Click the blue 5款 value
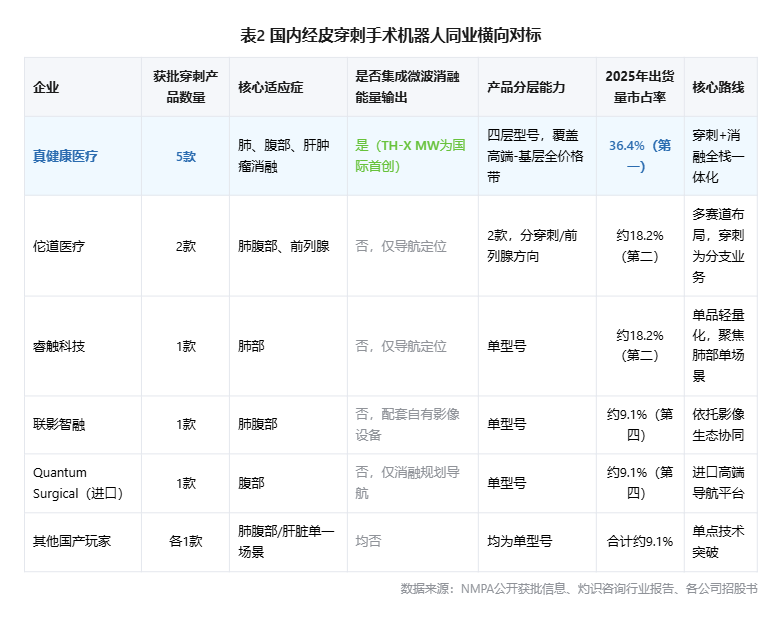The image size is (782, 617). [x=186, y=156]
